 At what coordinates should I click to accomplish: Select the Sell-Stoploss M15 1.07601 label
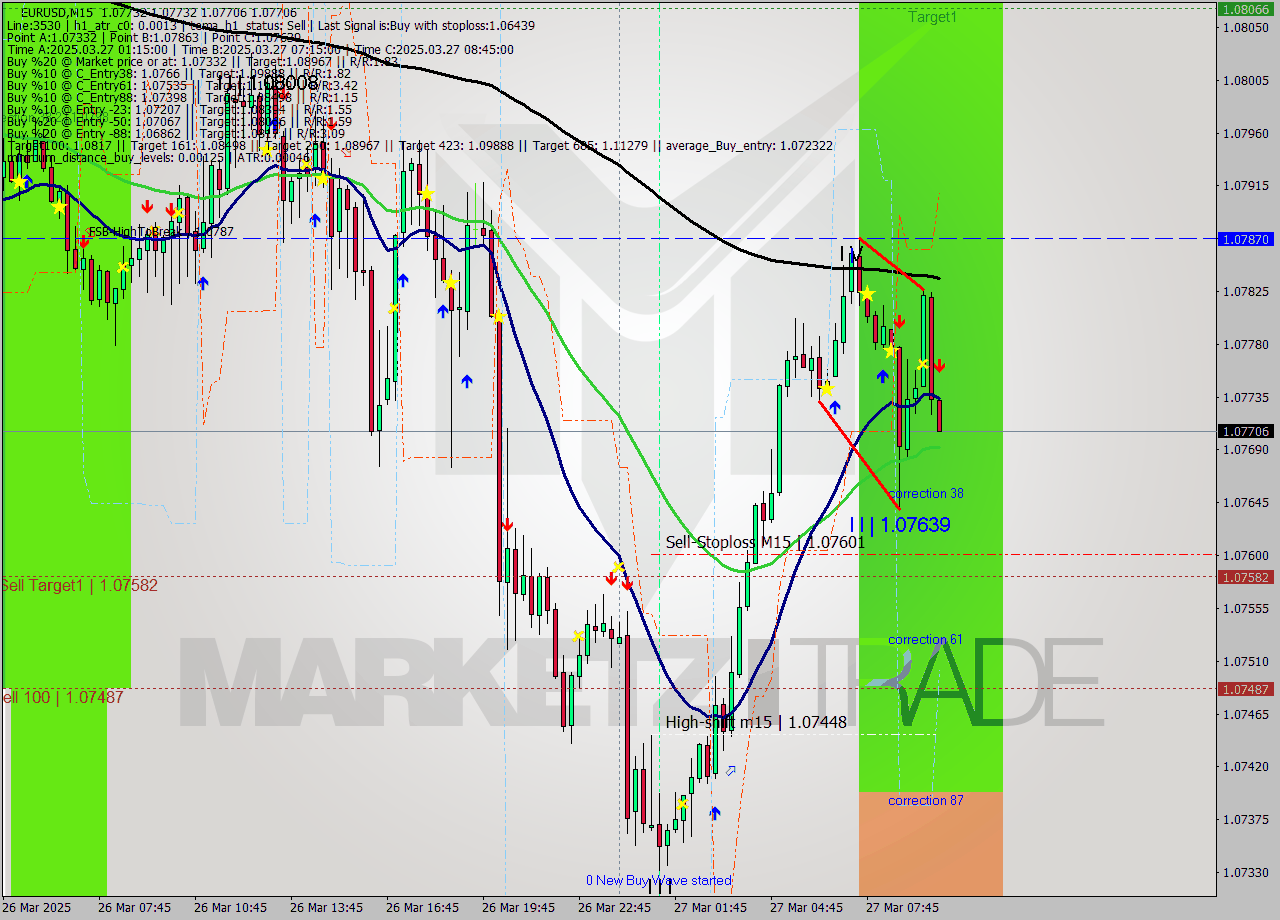click(x=766, y=541)
